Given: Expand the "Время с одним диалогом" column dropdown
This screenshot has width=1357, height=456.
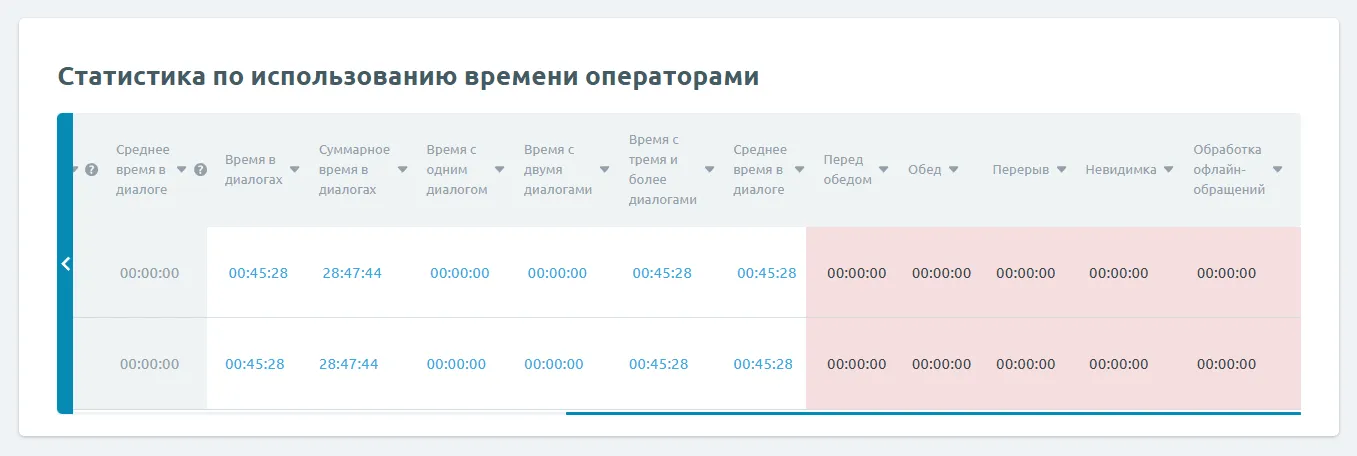Looking at the screenshot, I should [x=499, y=170].
